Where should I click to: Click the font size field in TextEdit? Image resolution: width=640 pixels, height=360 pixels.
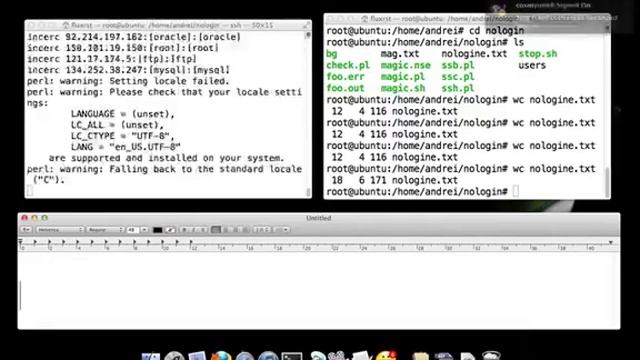[133, 230]
